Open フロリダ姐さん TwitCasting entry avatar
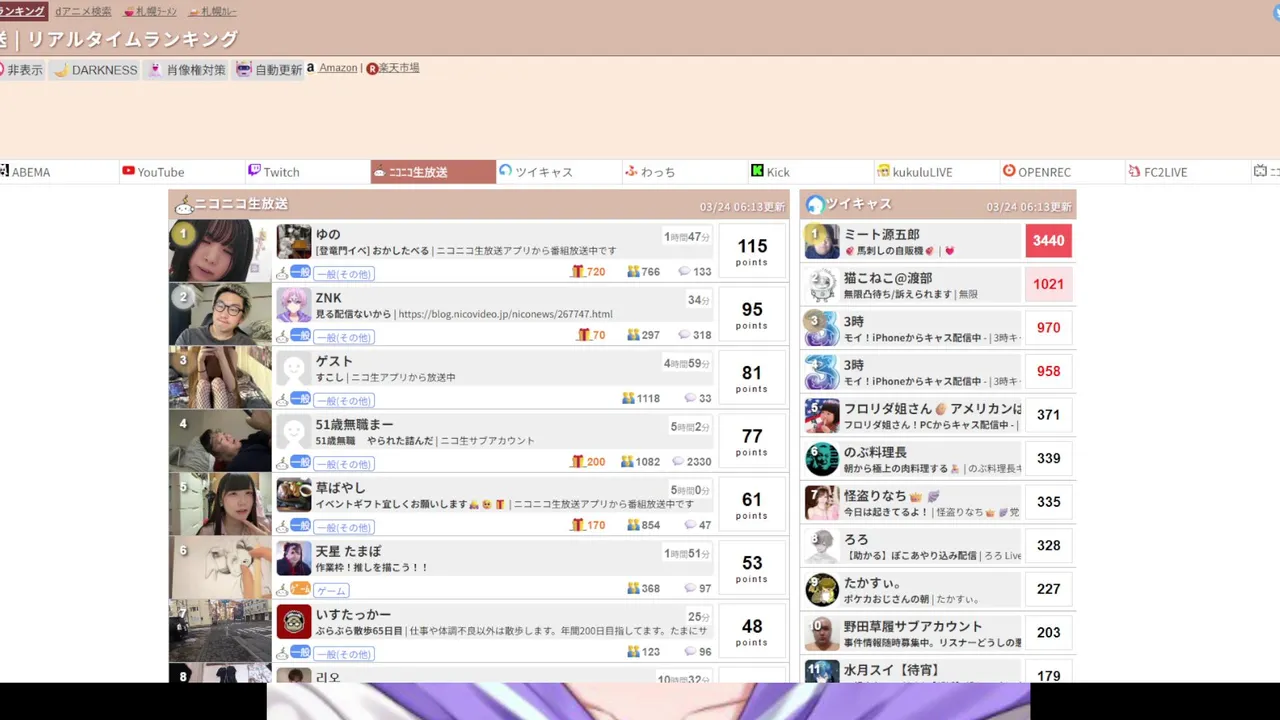 point(822,415)
